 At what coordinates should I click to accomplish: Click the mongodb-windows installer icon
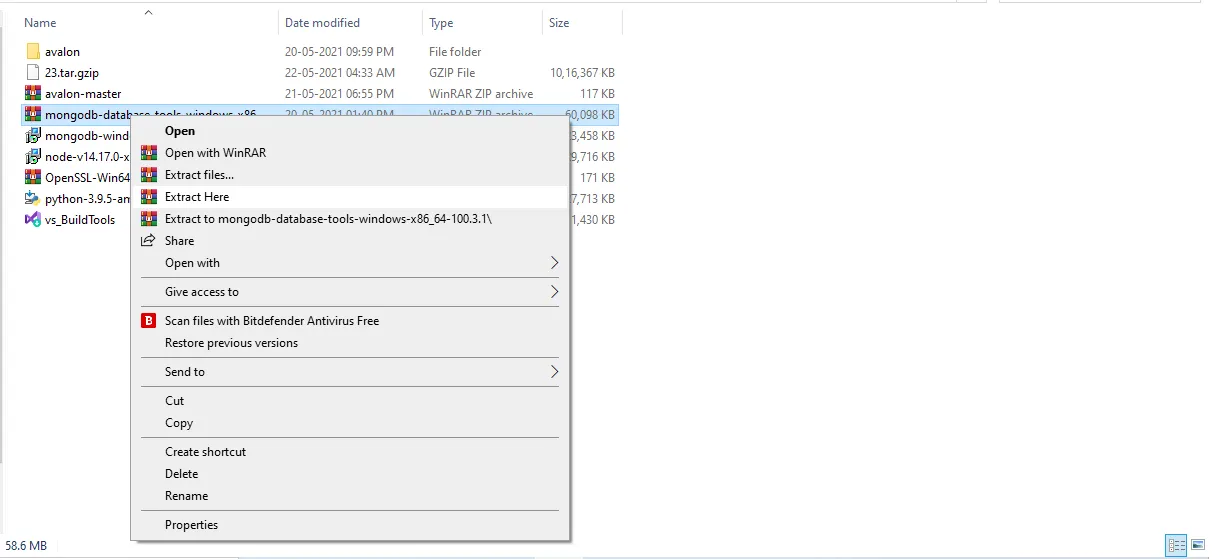click(x=32, y=136)
